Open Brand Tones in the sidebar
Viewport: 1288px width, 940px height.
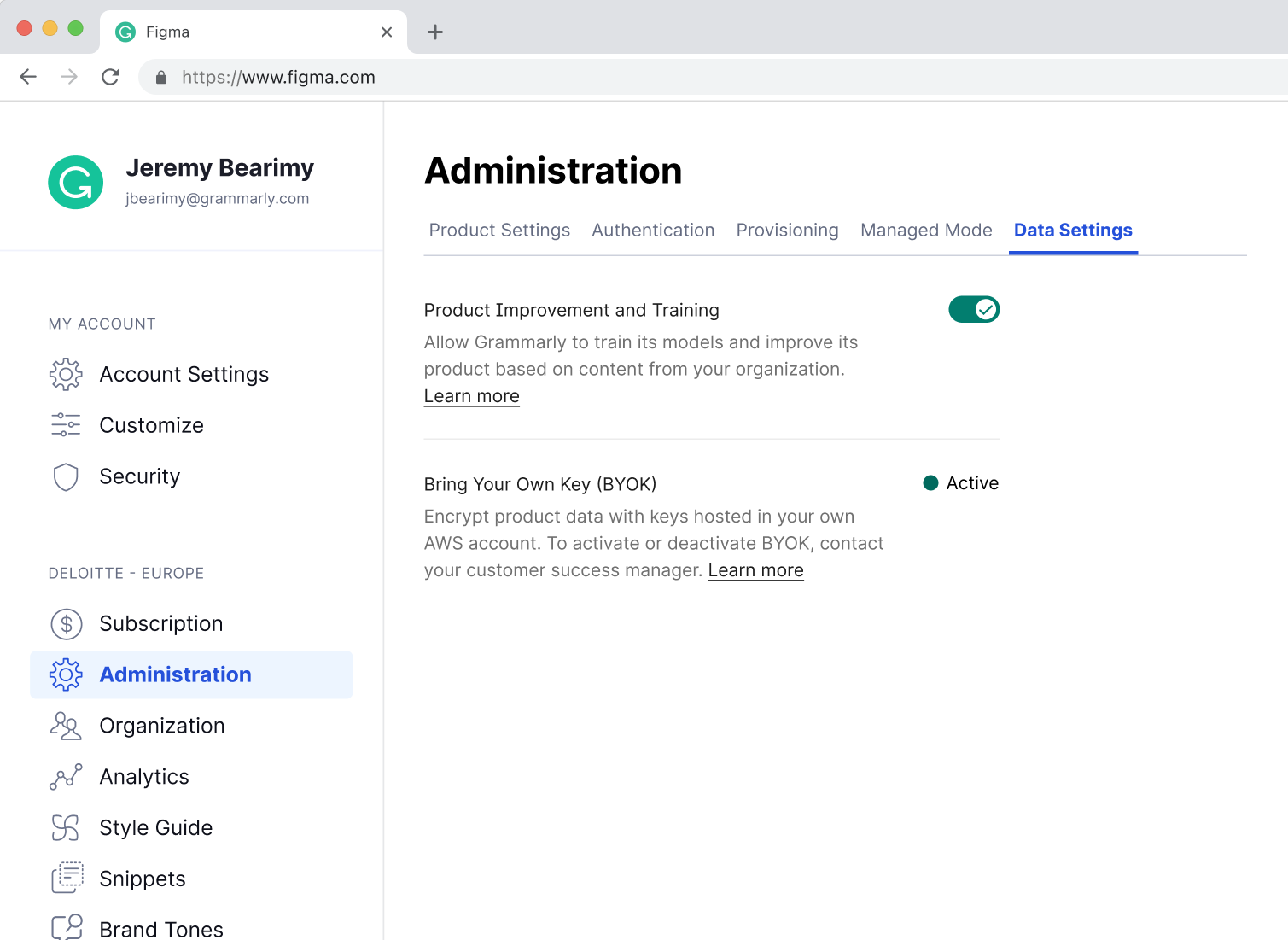point(160,928)
